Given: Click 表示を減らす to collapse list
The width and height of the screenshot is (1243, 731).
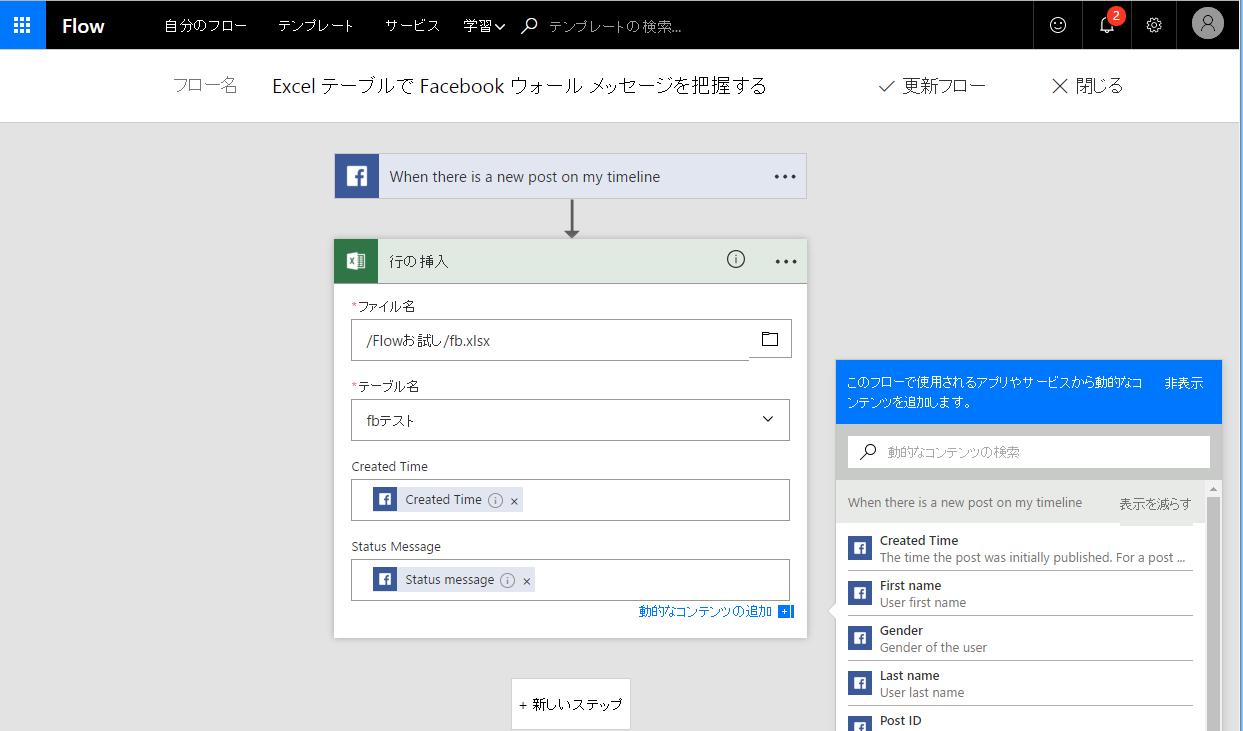Looking at the screenshot, I should click(x=1155, y=503).
